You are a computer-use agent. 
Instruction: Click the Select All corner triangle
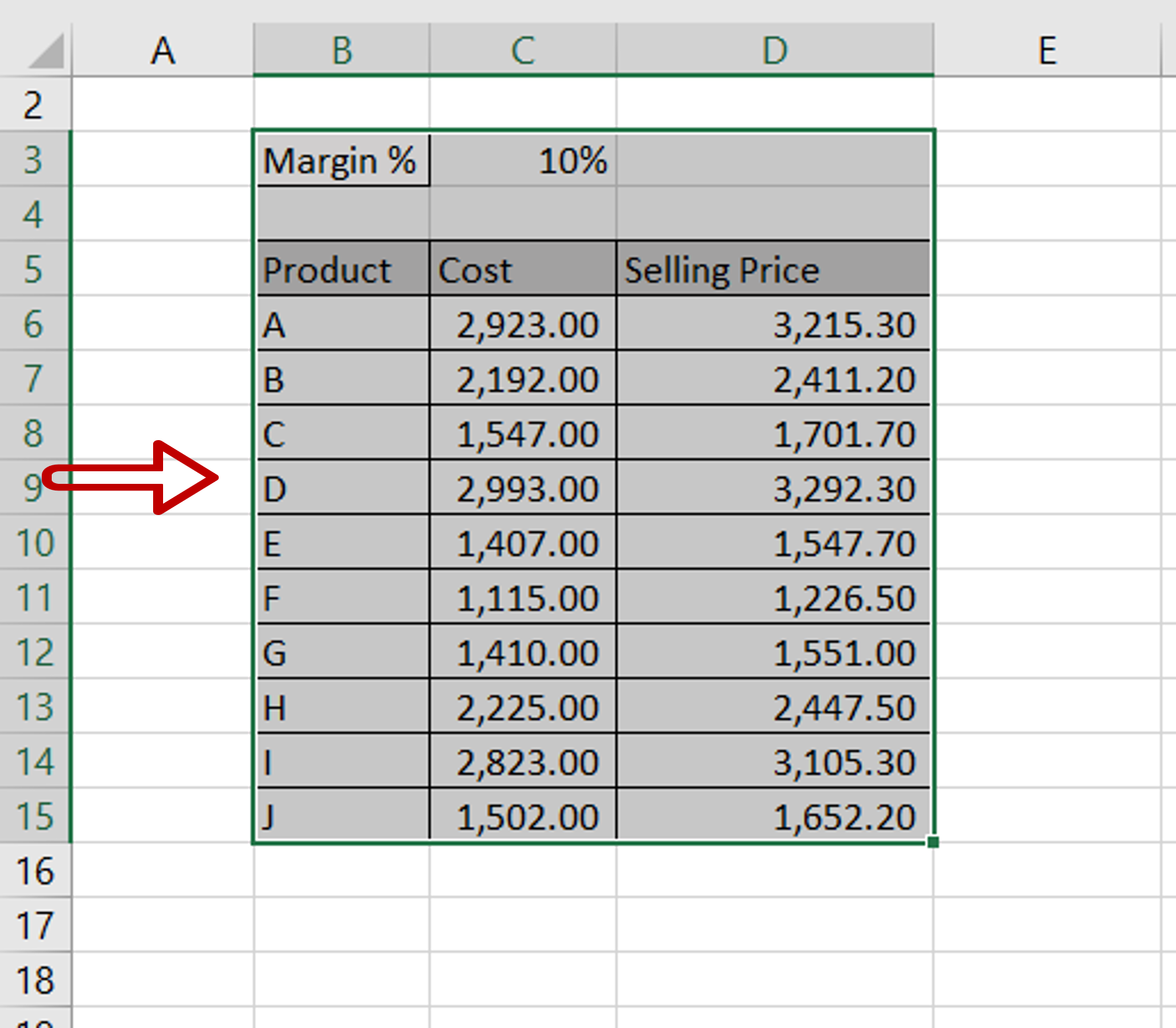[x=45, y=50]
